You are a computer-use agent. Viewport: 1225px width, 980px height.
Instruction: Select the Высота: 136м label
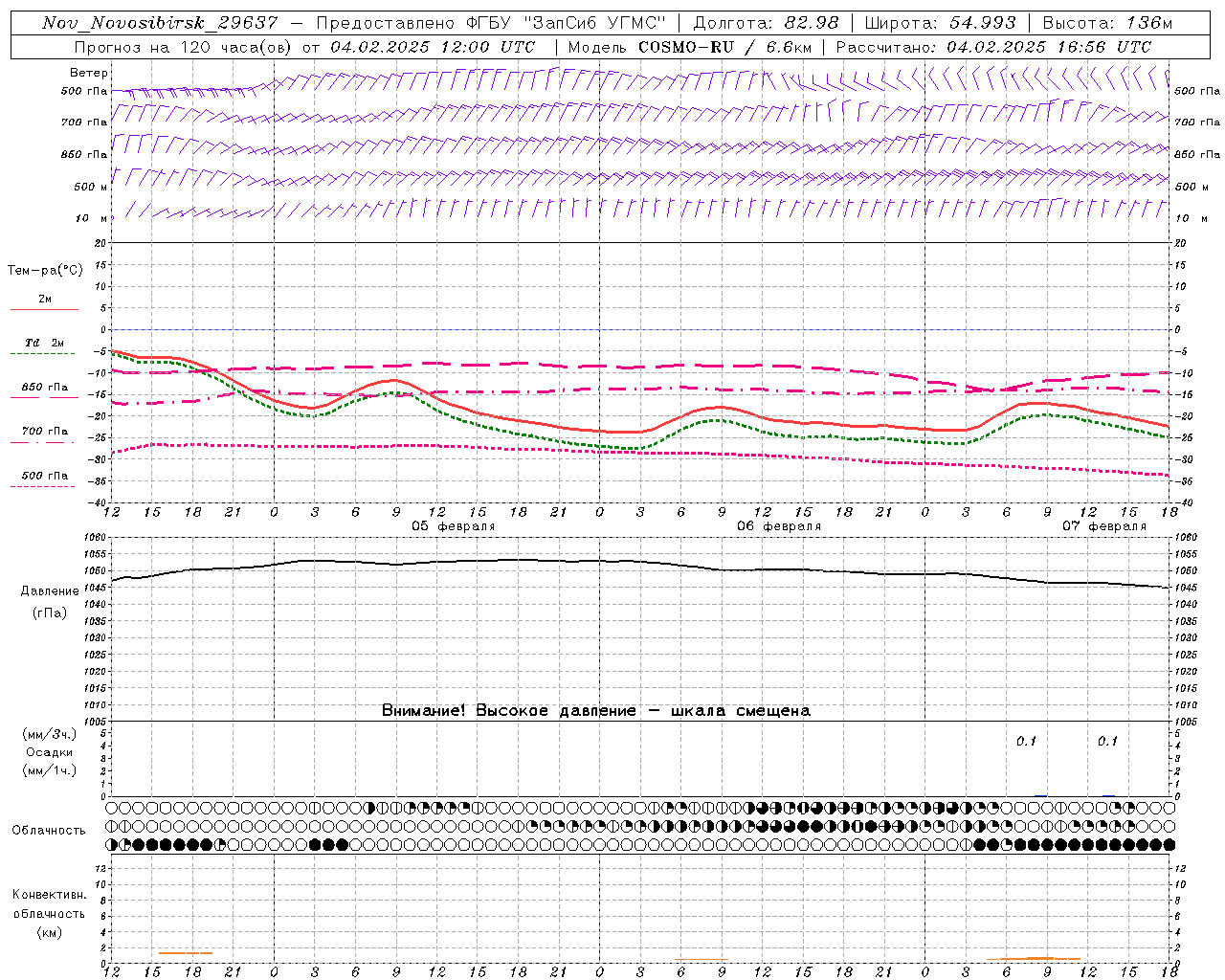click(x=1107, y=23)
